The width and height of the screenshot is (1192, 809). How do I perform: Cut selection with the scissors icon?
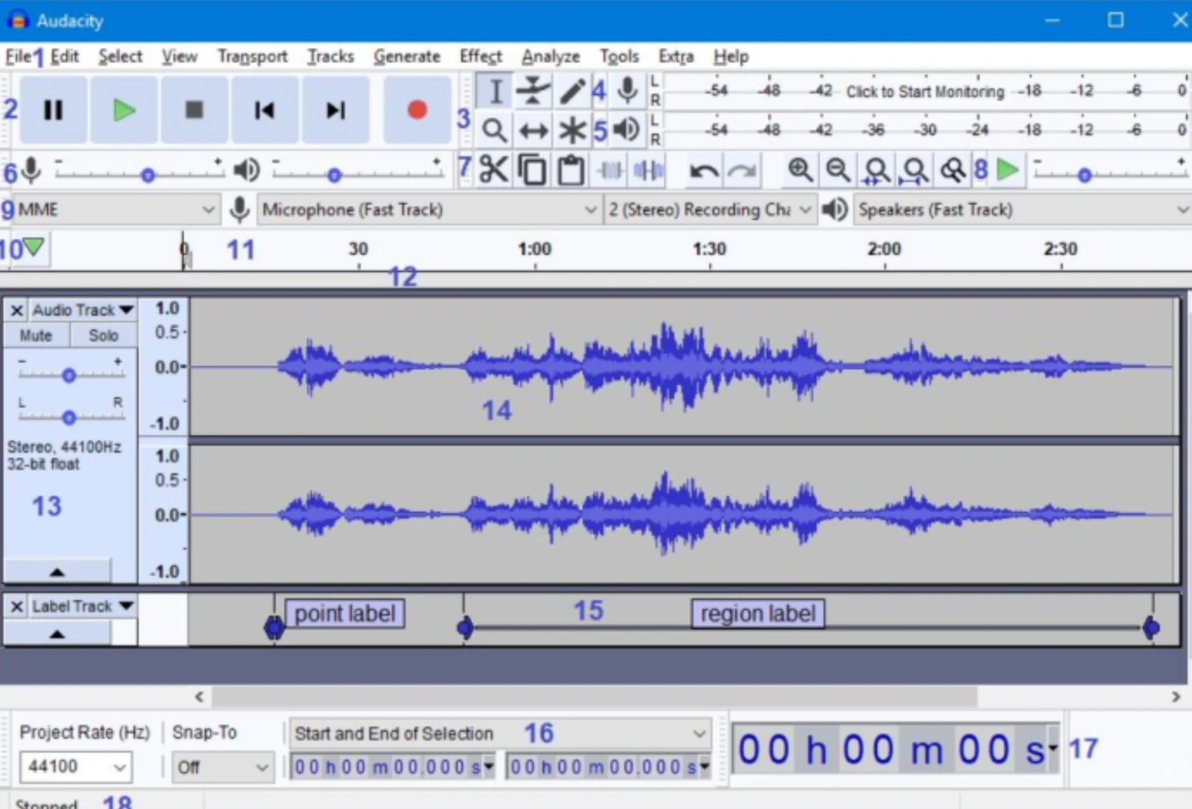click(494, 170)
